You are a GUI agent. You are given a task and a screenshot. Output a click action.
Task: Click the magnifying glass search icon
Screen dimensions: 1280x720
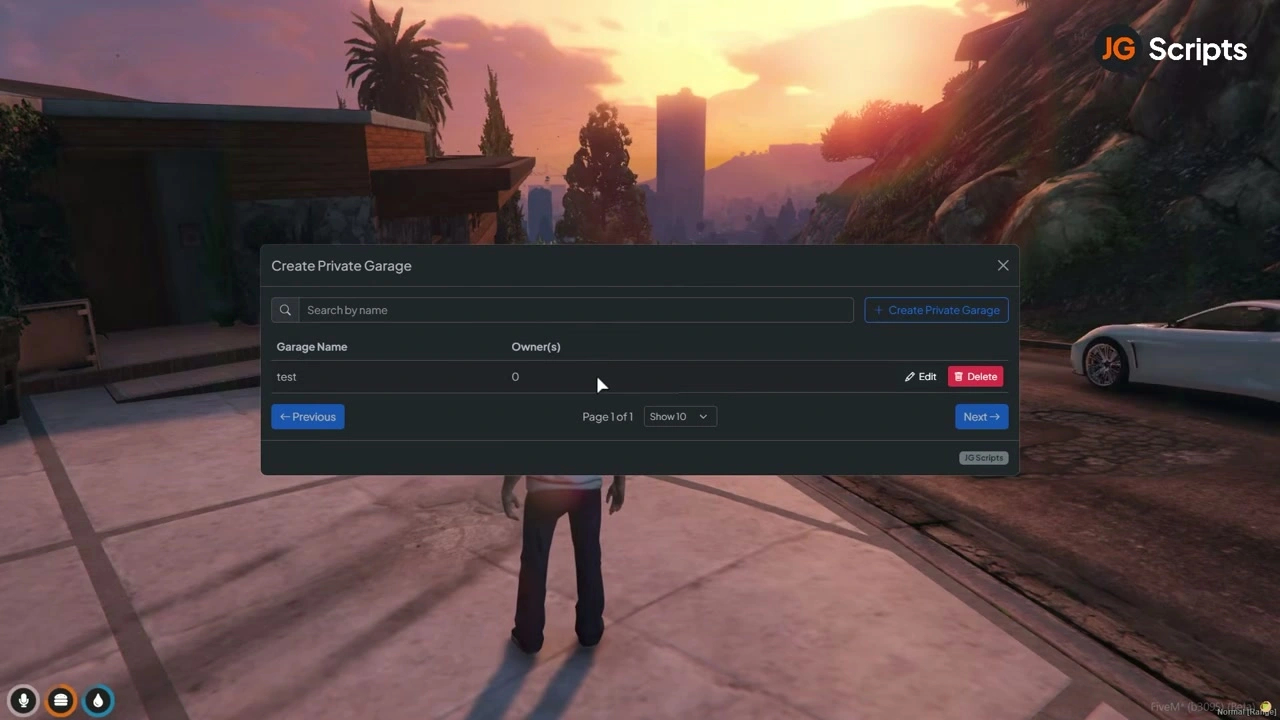(285, 310)
